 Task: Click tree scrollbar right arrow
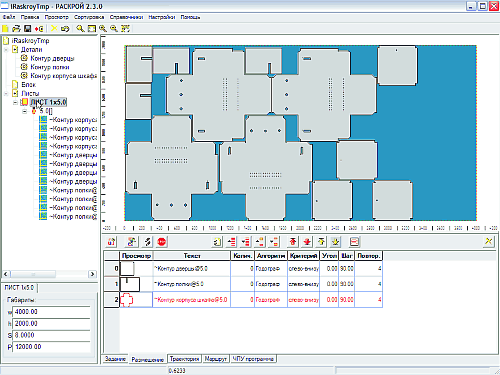click(92, 274)
